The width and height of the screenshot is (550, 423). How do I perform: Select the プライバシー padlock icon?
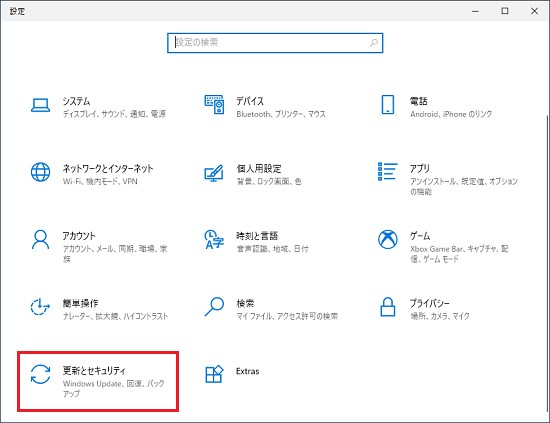tap(388, 307)
